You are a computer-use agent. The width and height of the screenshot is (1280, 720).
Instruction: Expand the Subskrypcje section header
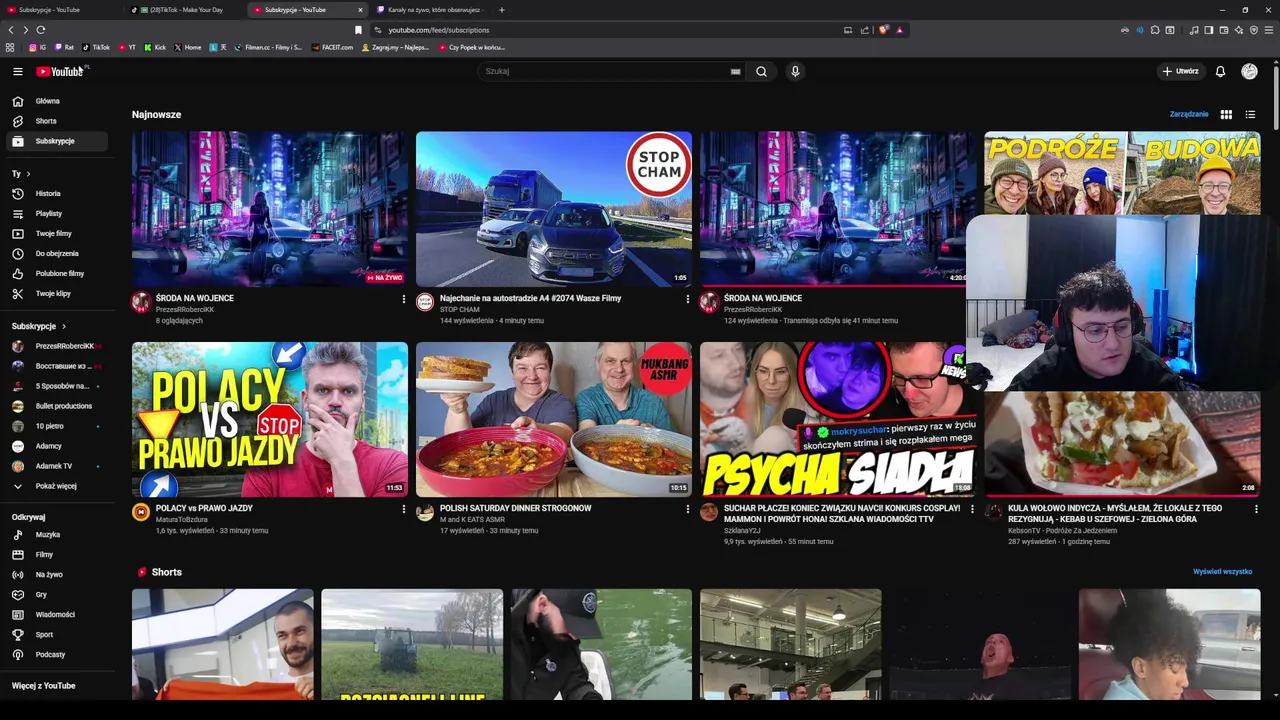click(x=39, y=326)
